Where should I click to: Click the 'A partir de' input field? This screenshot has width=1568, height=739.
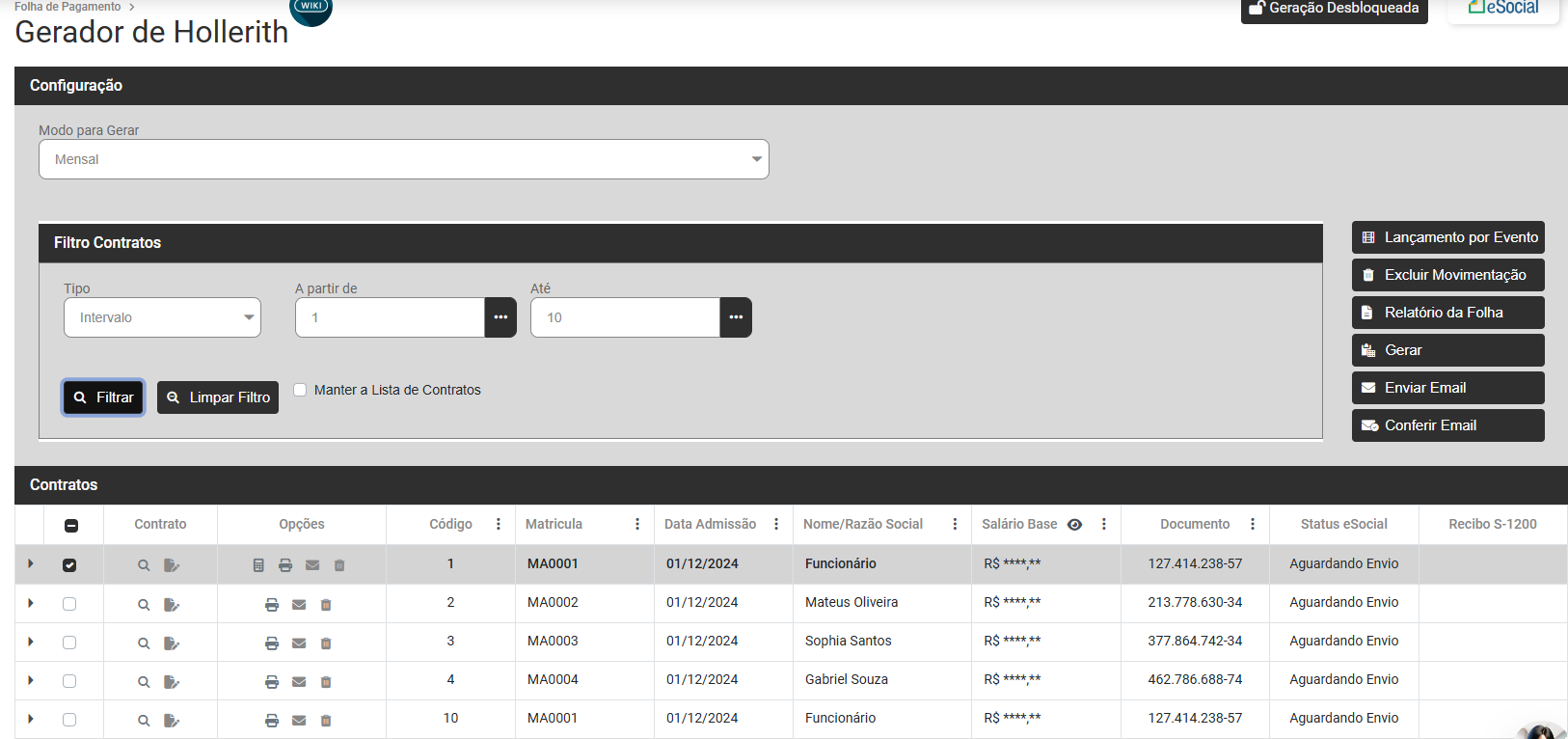(390, 317)
